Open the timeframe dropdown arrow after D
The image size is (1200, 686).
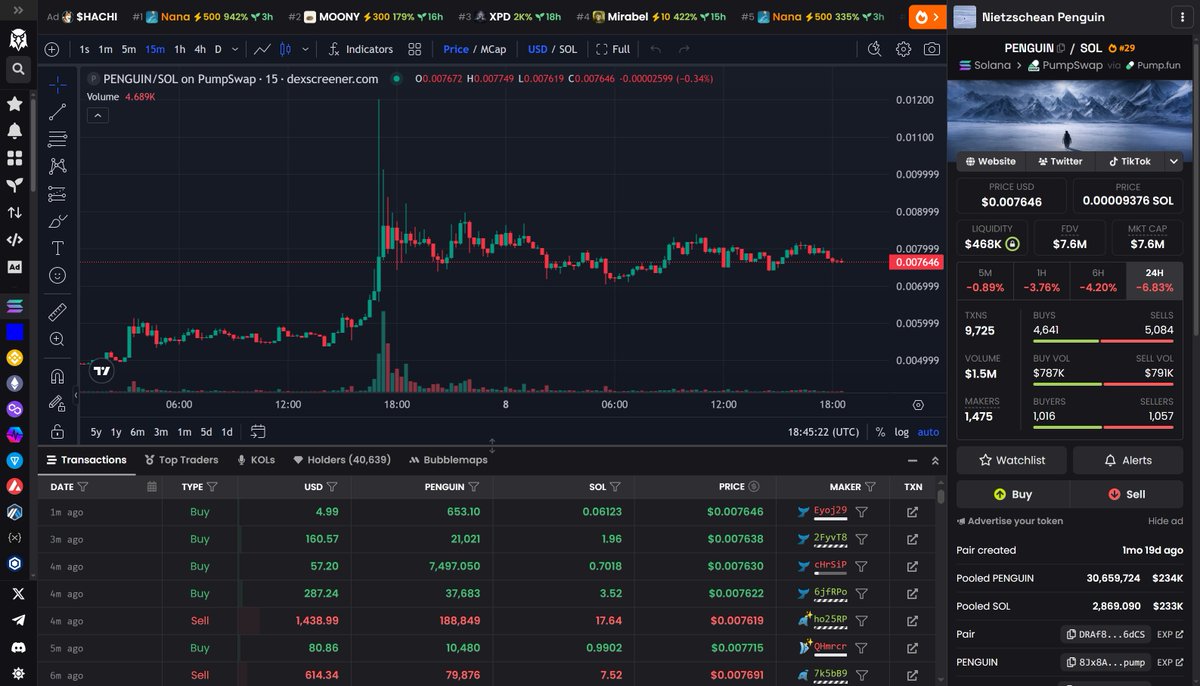click(x=235, y=49)
